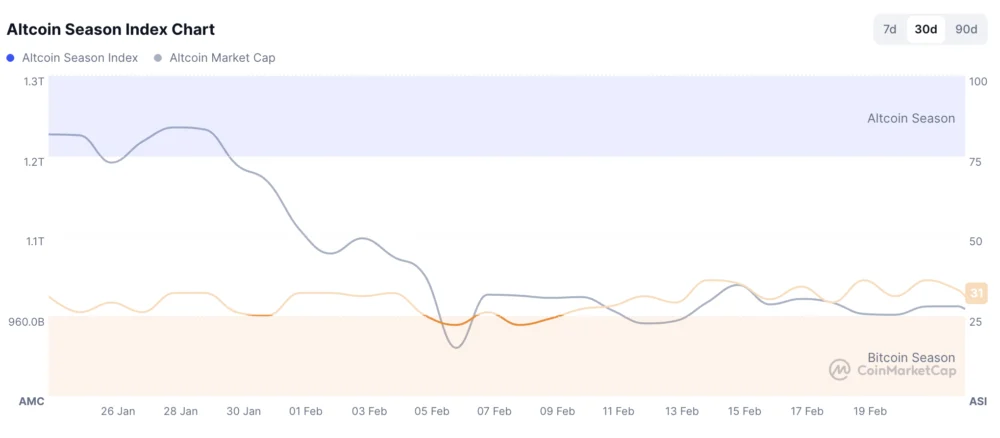Click the 19 Feb date marker

870,411
